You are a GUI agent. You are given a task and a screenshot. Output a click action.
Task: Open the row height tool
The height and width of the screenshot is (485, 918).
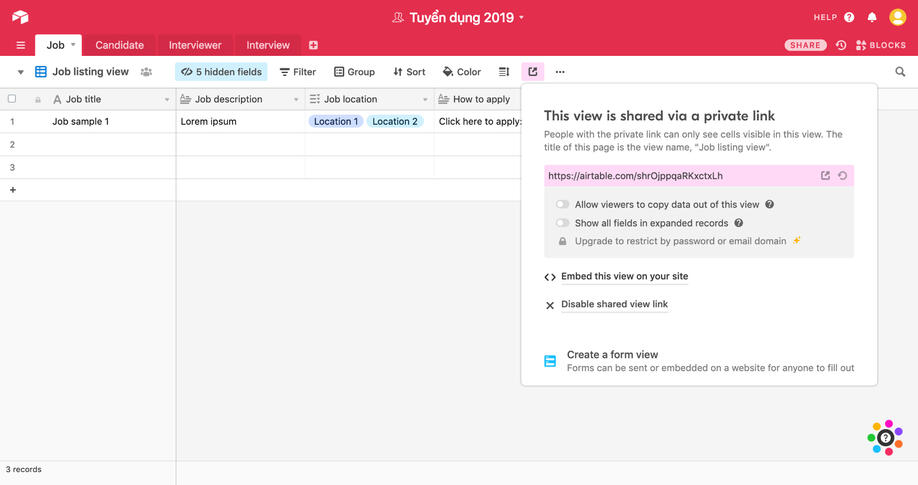[x=504, y=72]
